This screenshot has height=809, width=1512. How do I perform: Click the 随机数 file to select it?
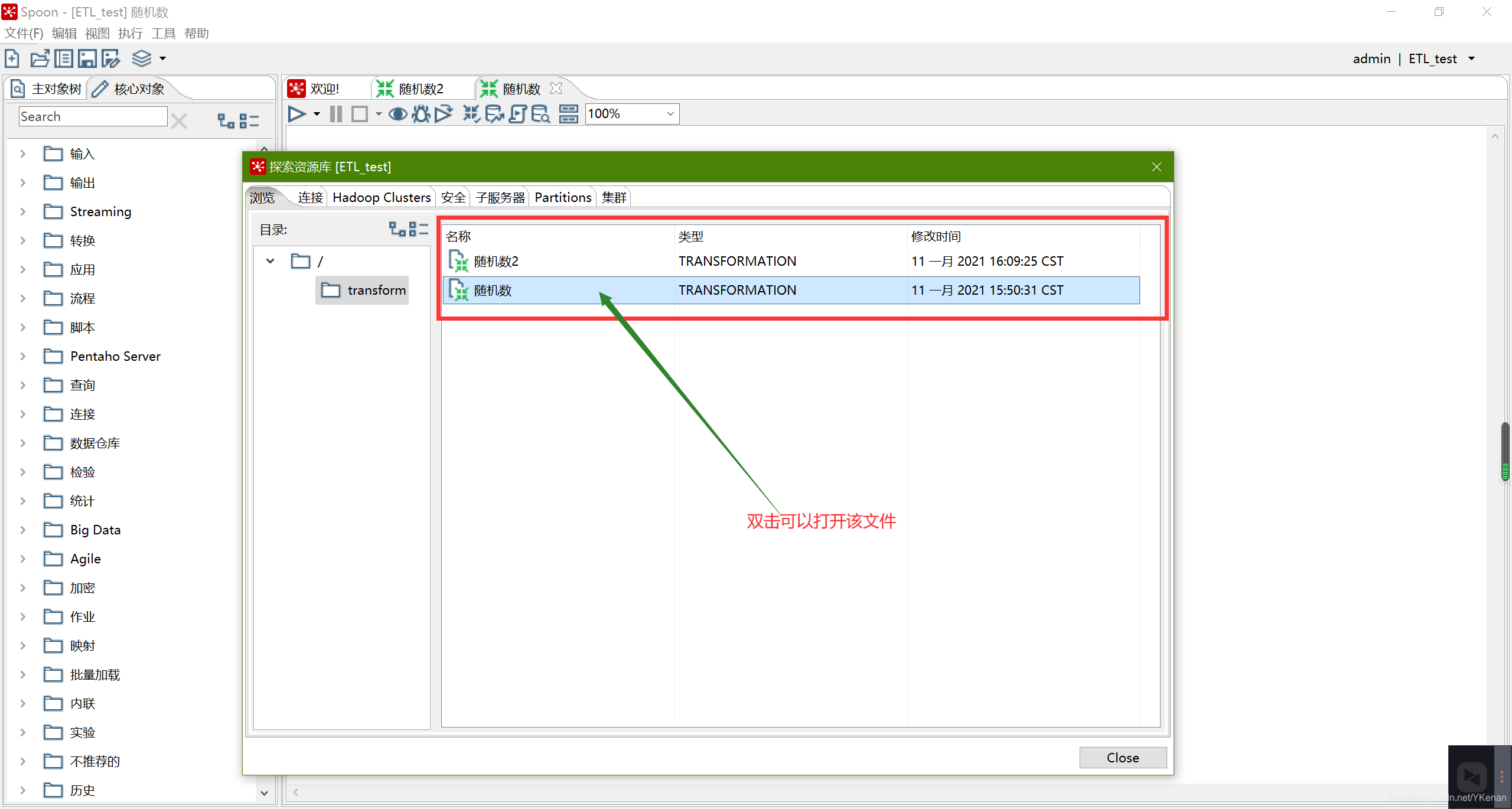[493, 289]
